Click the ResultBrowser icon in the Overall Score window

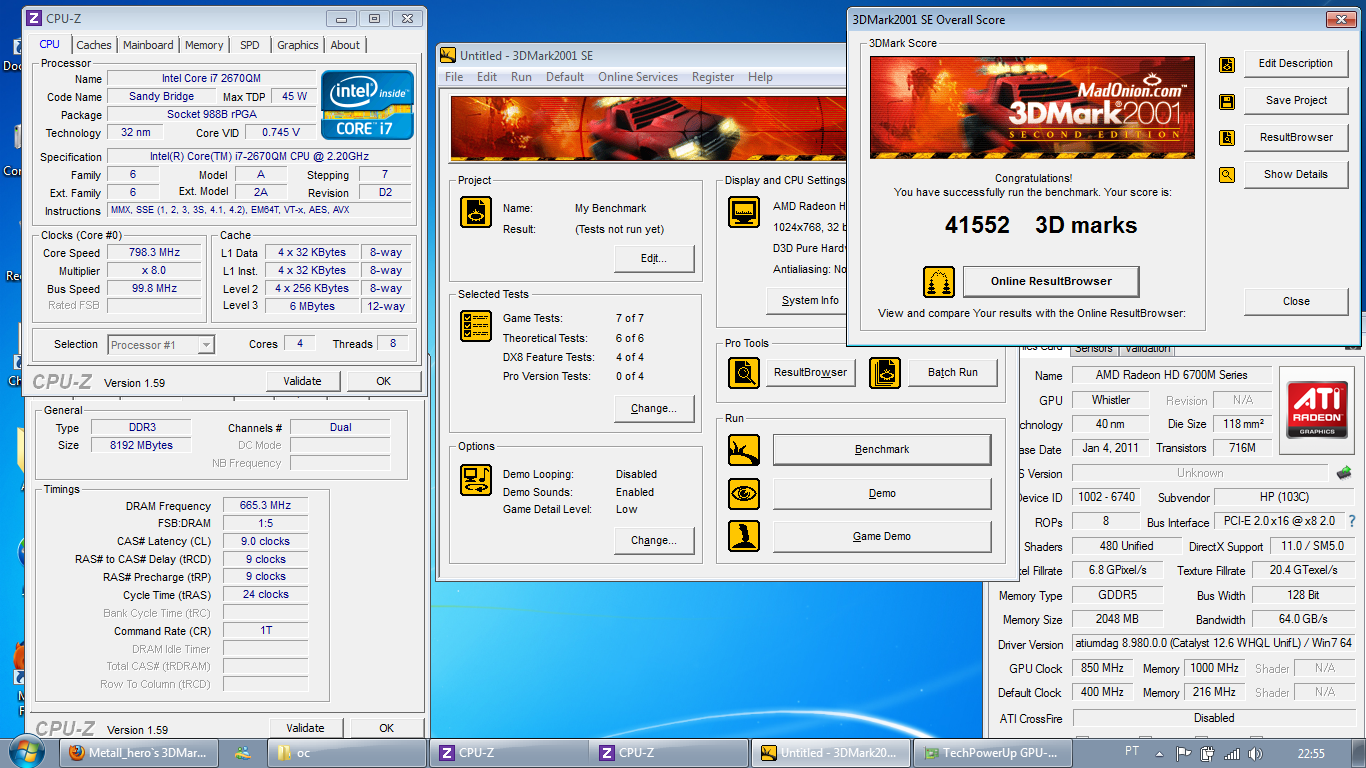(x=1227, y=138)
